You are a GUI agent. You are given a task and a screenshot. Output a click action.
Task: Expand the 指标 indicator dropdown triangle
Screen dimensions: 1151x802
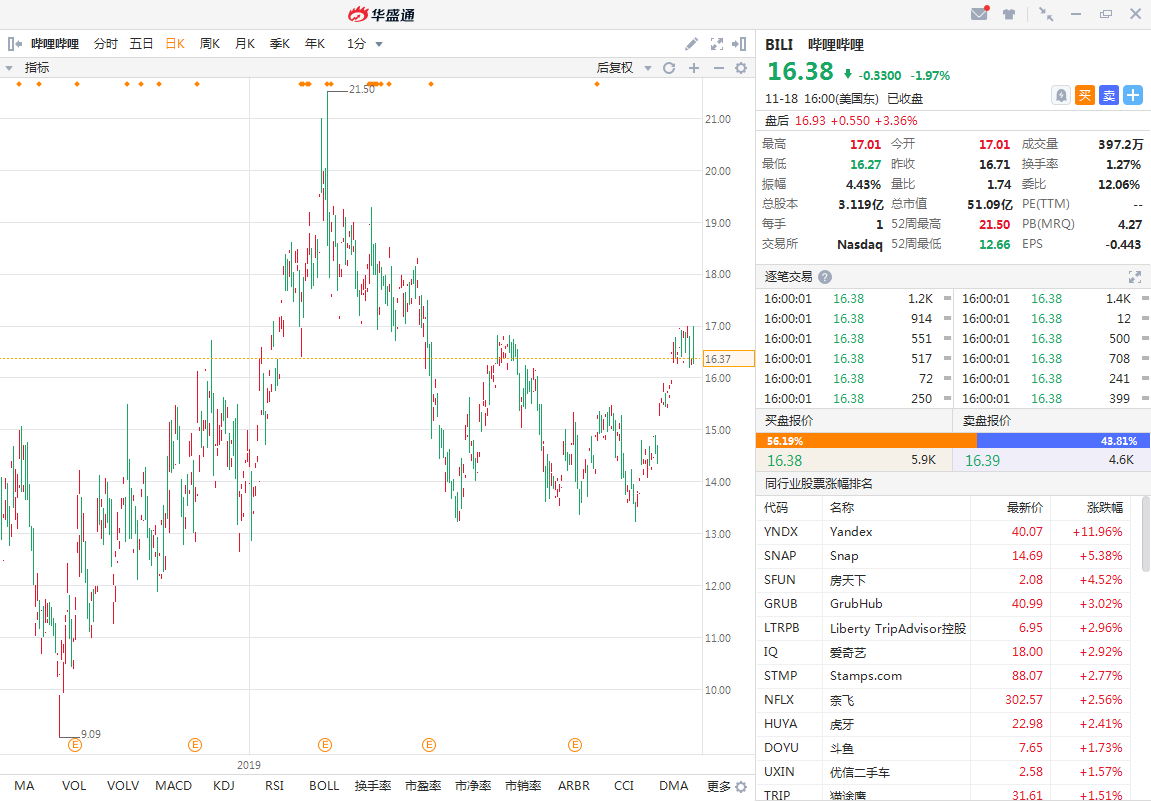click(x=9, y=68)
